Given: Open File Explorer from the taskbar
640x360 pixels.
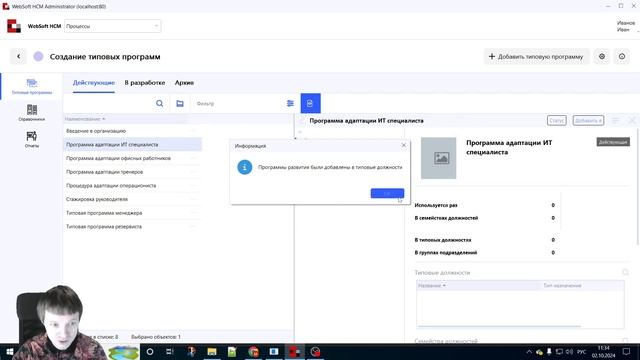Looking at the screenshot, I should click(x=211, y=351).
